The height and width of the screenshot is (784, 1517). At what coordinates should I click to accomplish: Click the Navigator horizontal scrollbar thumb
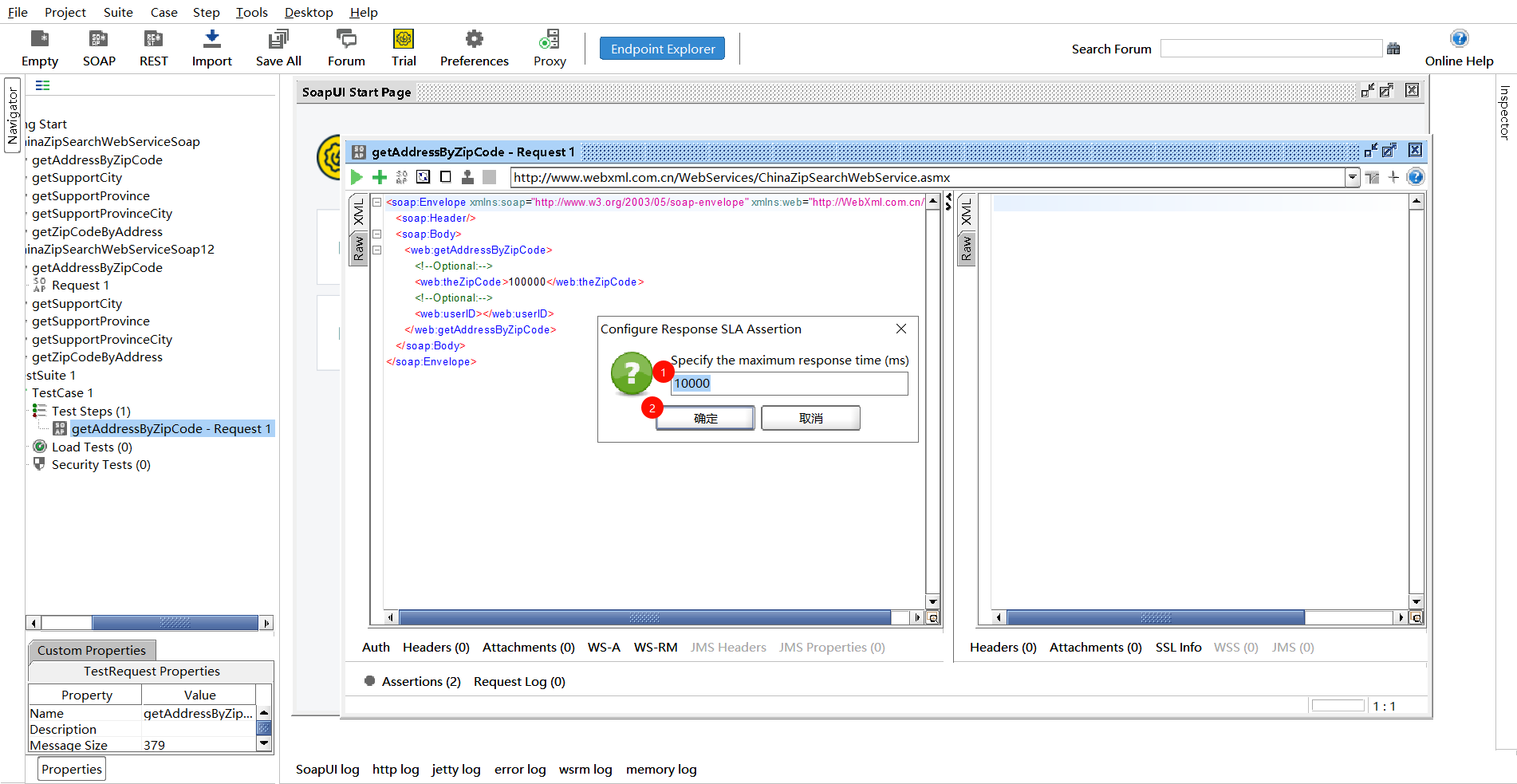coord(175,623)
